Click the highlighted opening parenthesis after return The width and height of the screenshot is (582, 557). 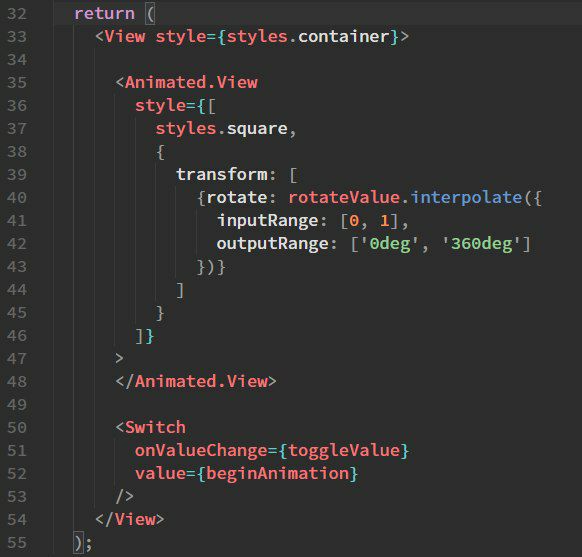(x=150, y=14)
